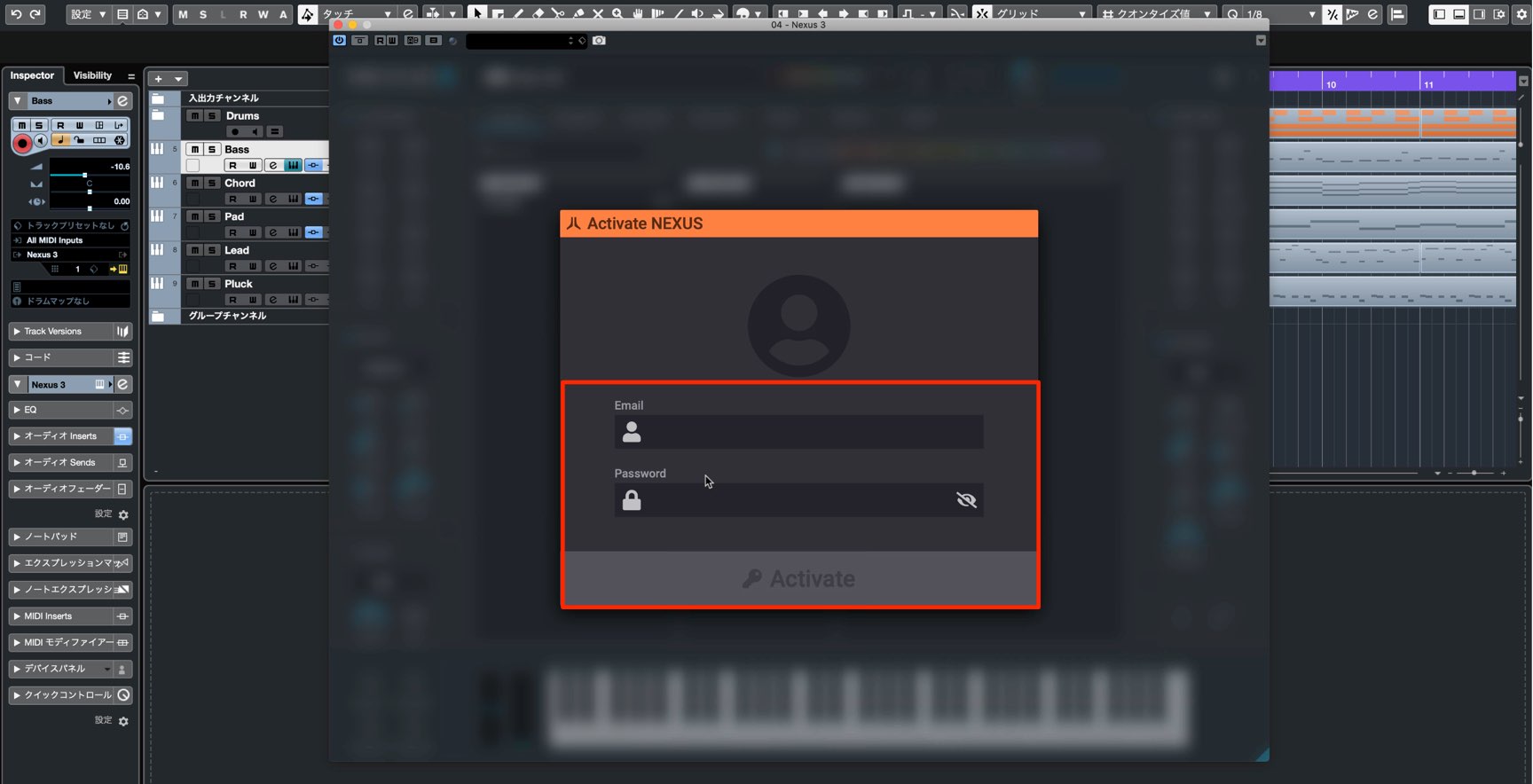The image size is (1533, 784).
Task: Click the plugin snapshot camera icon
Action: pos(600,41)
